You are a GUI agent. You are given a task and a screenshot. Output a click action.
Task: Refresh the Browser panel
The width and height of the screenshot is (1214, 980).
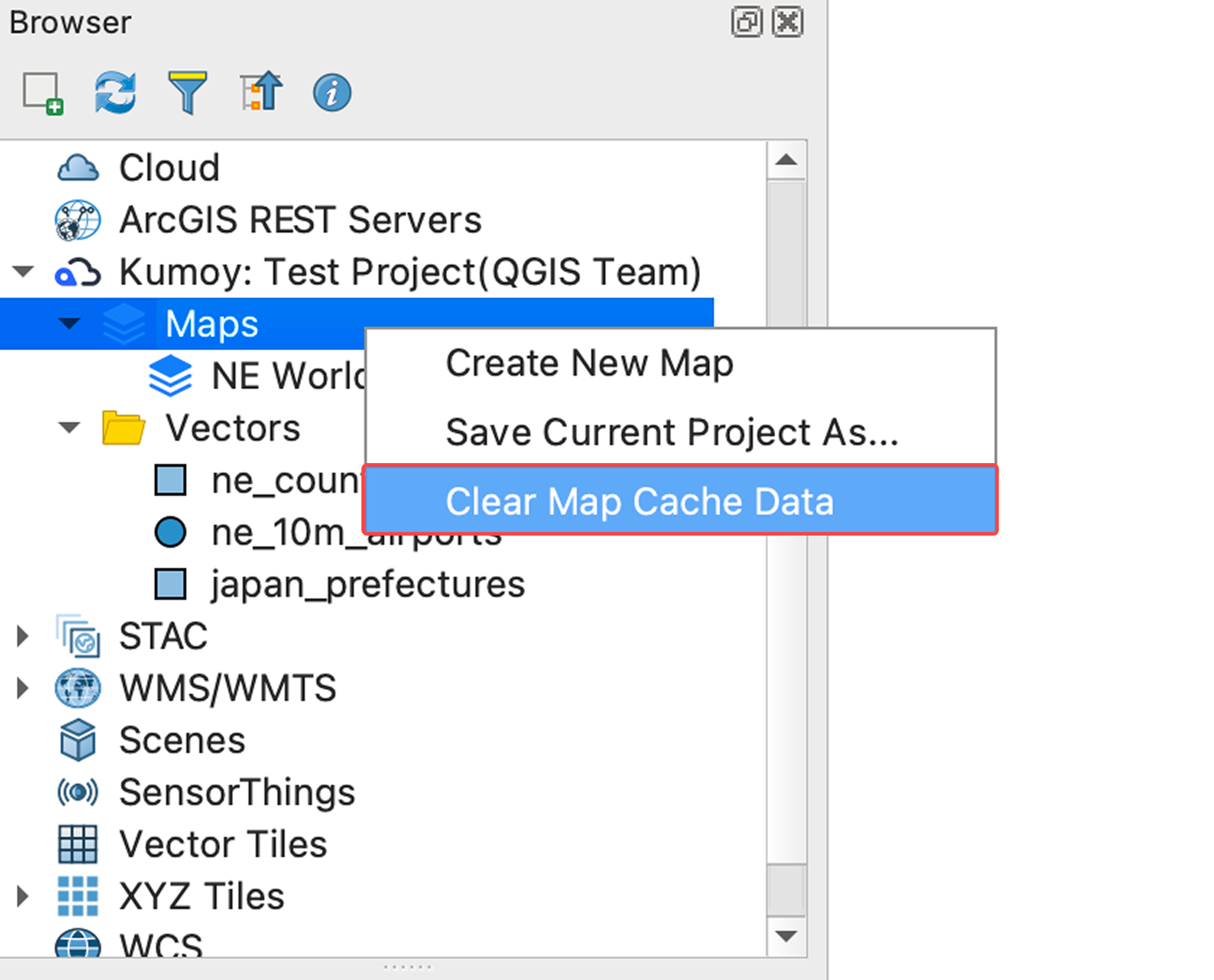(x=115, y=91)
